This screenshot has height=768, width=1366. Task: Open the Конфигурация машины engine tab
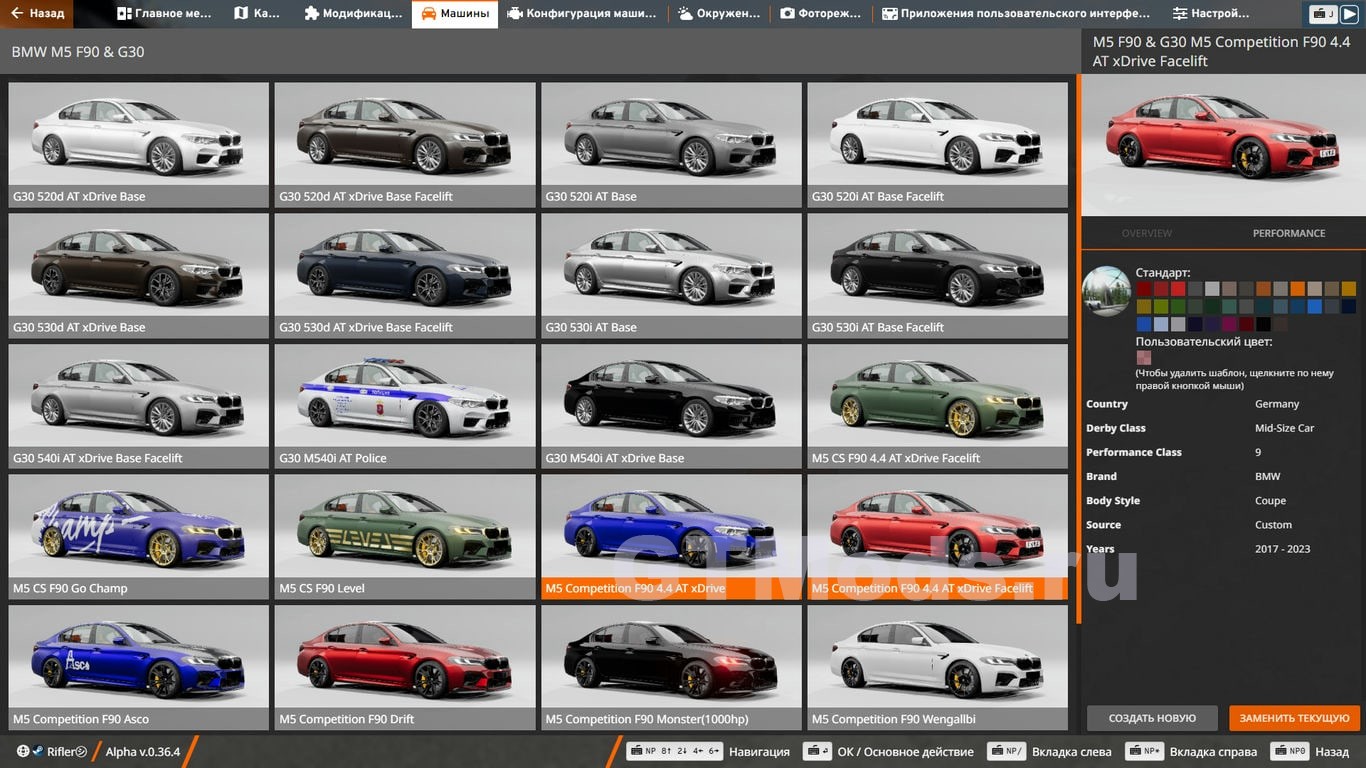[x=581, y=14]
